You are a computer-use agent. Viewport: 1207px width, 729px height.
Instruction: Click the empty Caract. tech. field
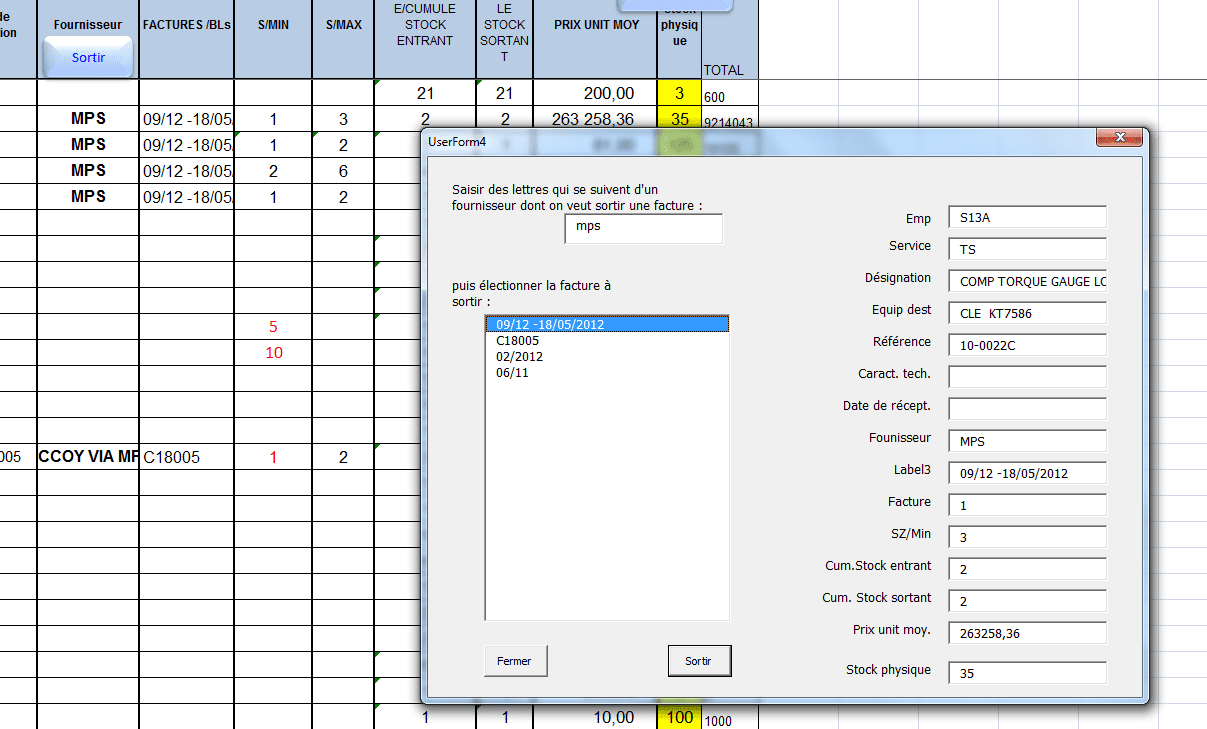point(1027,377)
